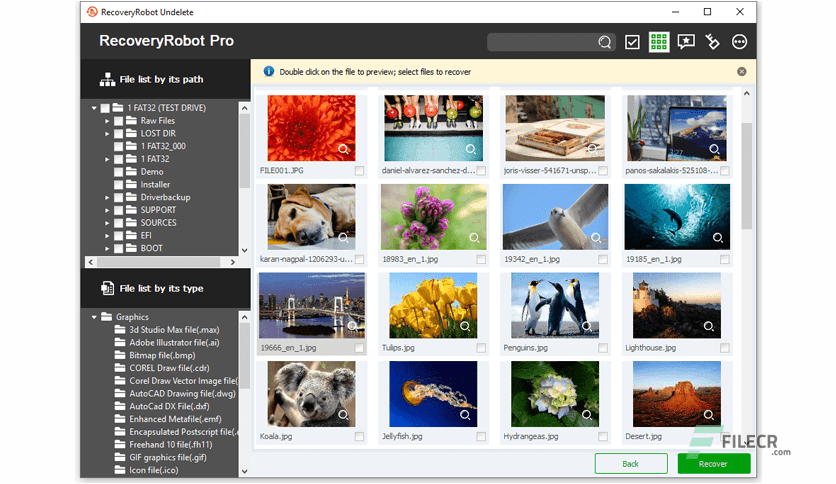This screenshot has width=836, height=484.
Task: Click the thumbnail grid vertical scrollbar
Action: tap(746, 176)
